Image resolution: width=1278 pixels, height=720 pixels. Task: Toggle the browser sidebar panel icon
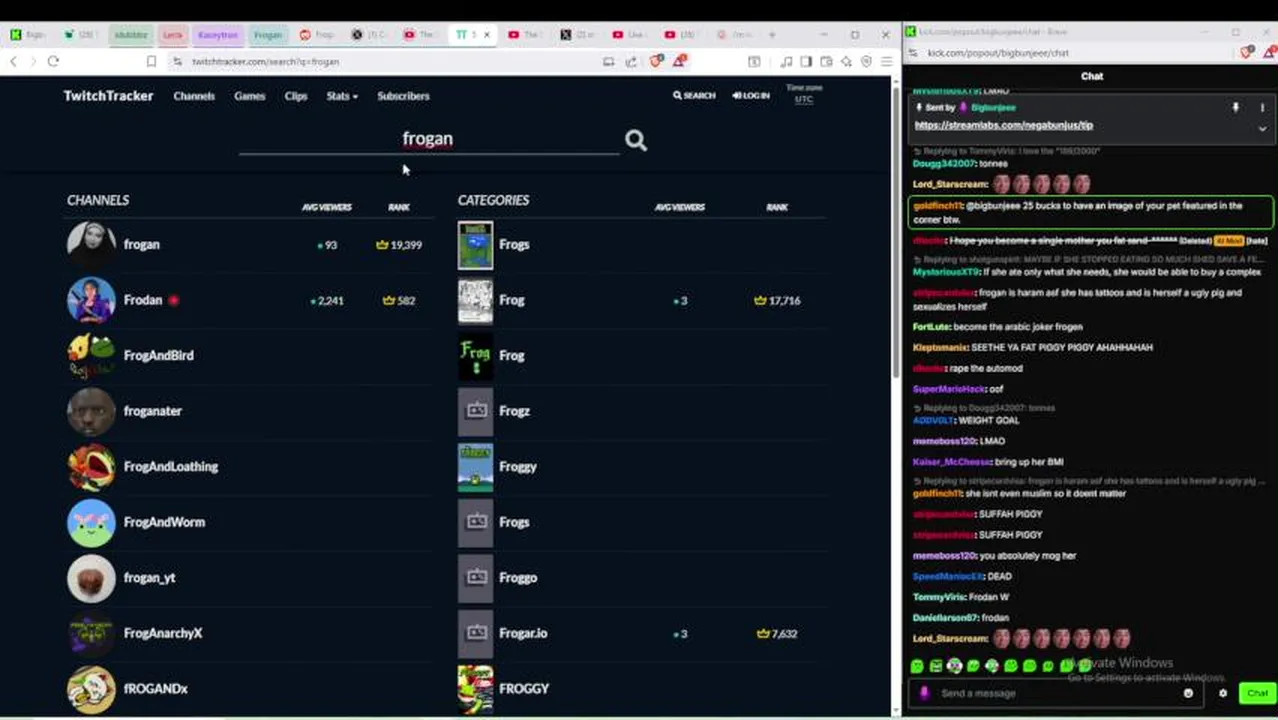[x=806, y=61]
